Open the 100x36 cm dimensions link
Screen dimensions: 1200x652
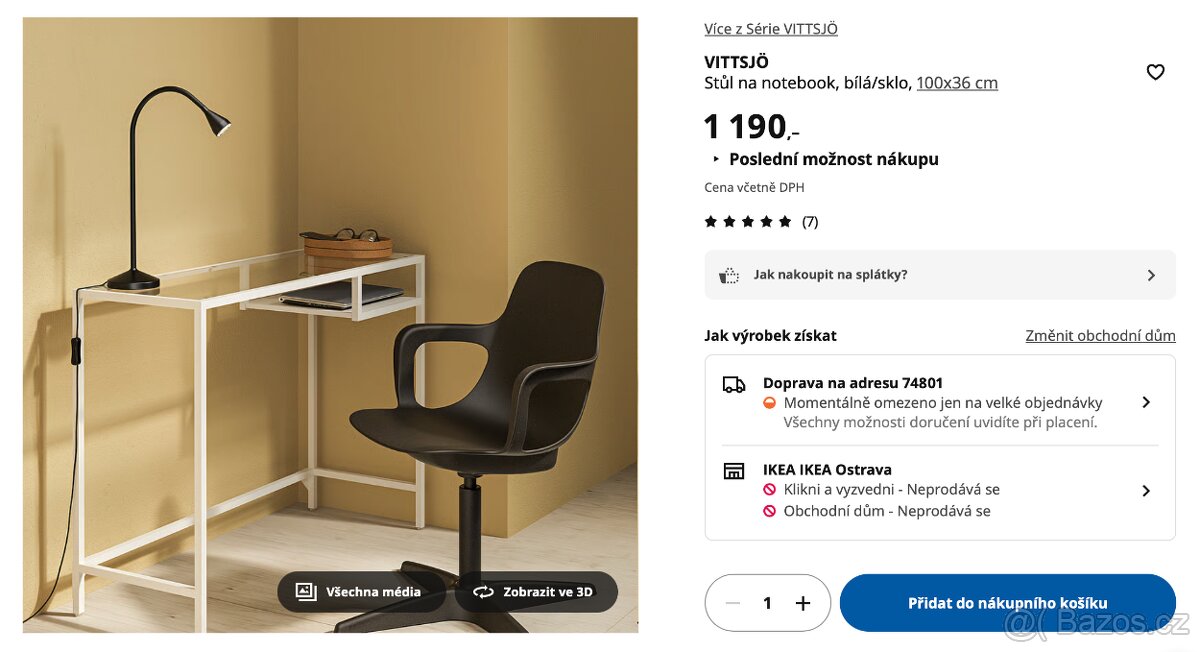pos(957,83)
